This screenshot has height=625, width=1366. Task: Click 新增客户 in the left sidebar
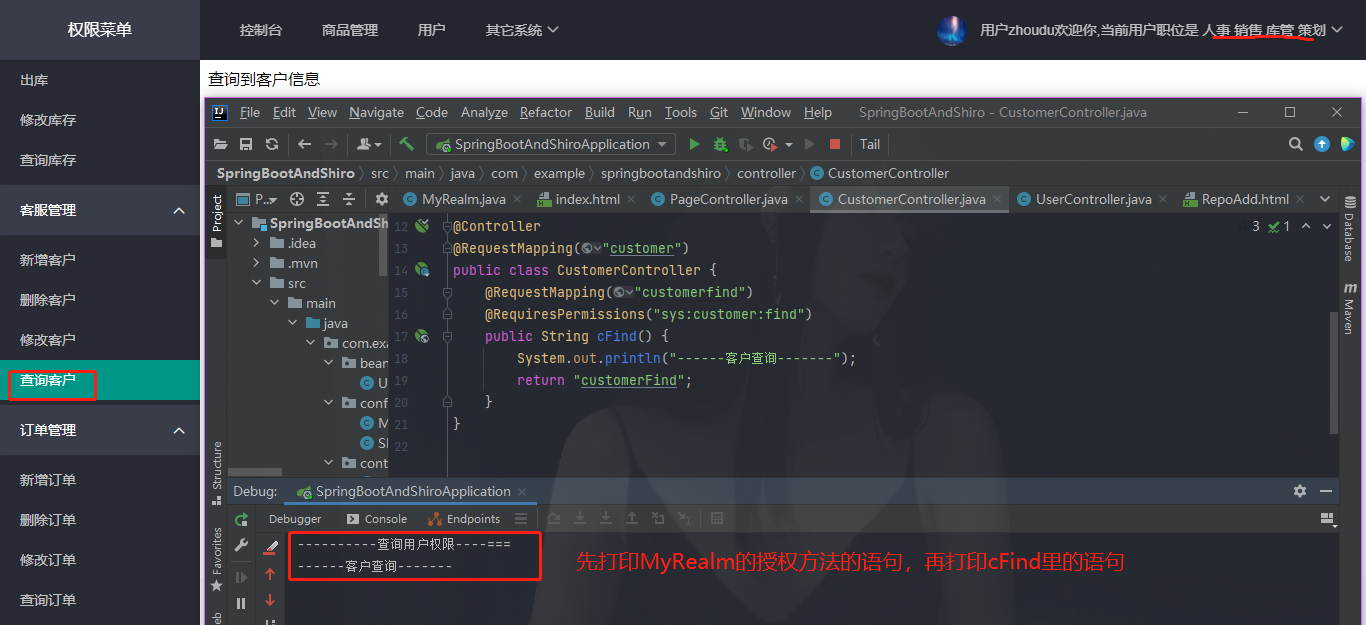click(48, 260)
